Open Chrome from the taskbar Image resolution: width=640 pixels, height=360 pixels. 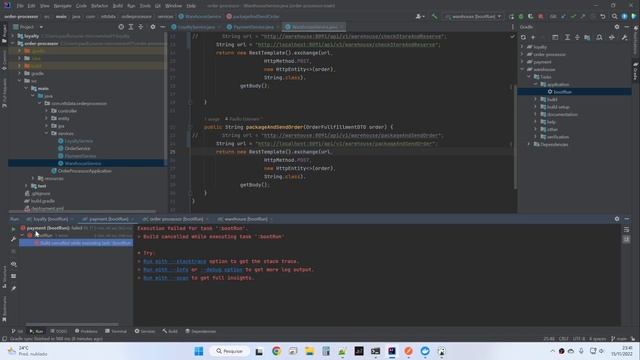pos(276,351)
